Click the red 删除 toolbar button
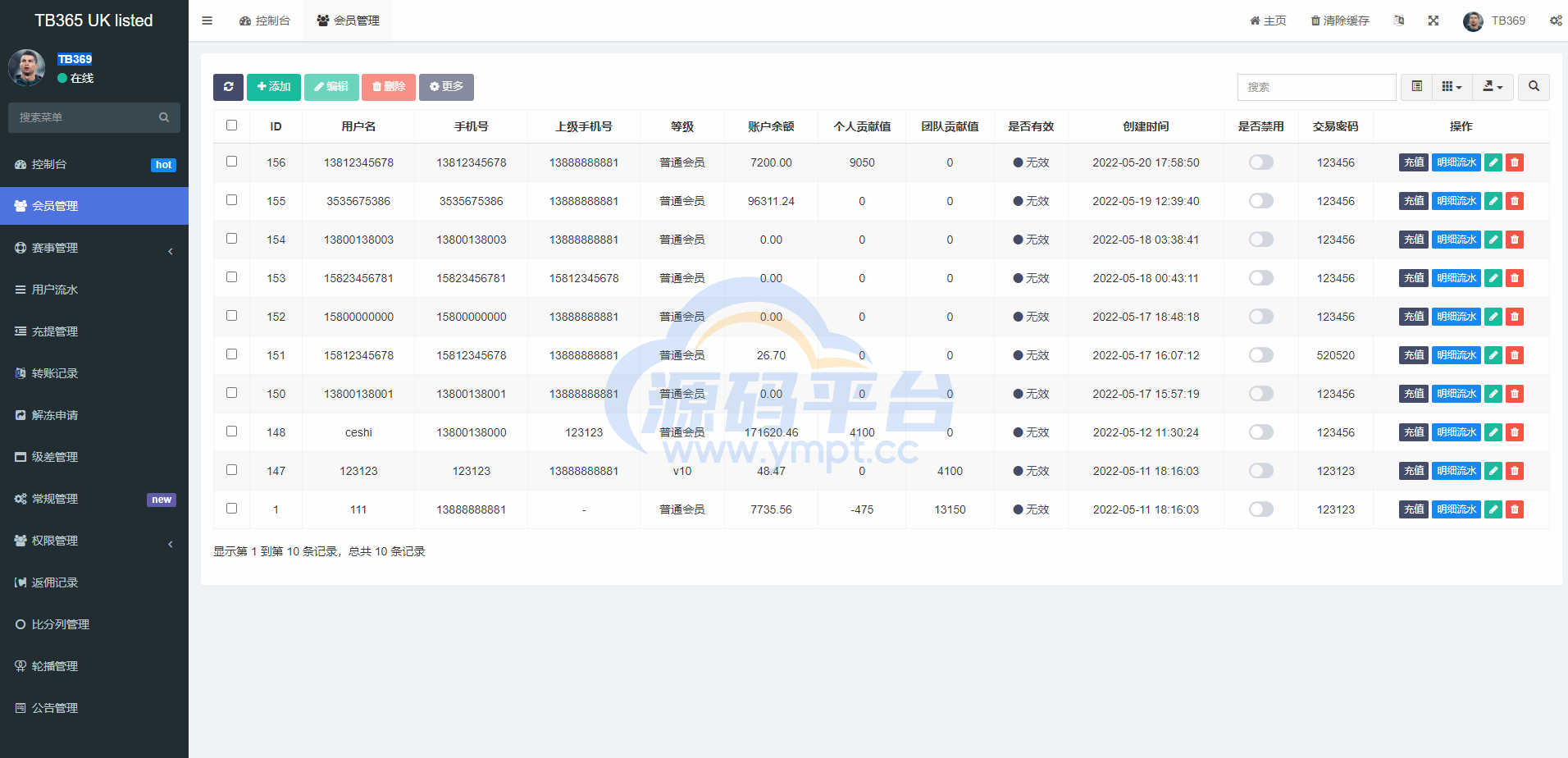 coord(389,87)
